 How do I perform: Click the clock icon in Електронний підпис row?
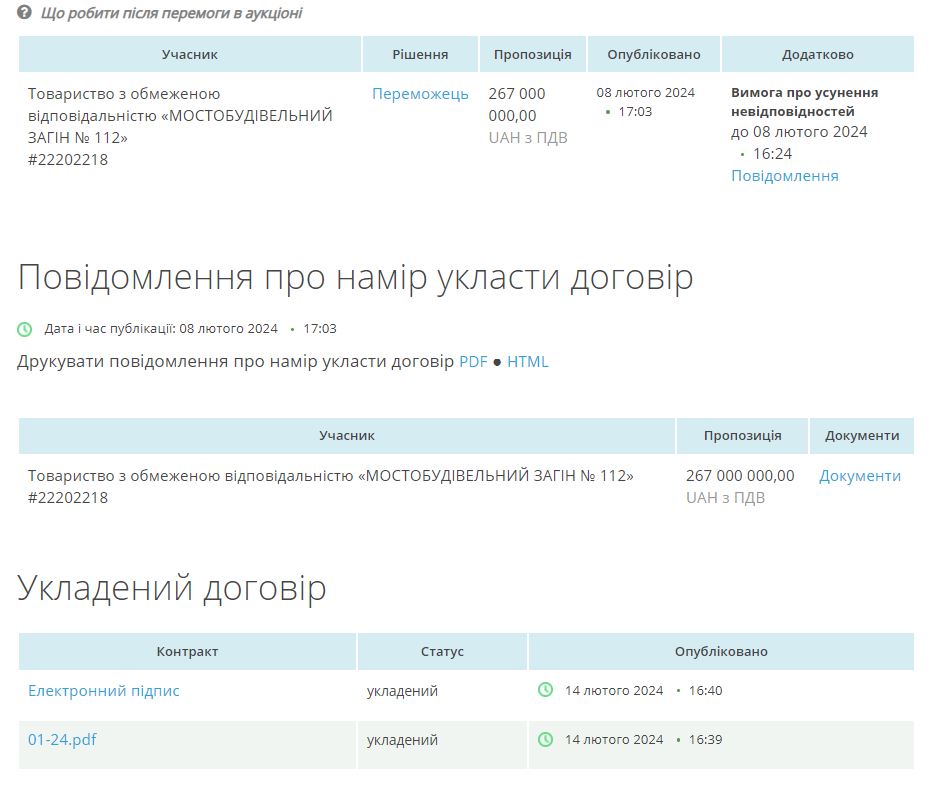545,690
